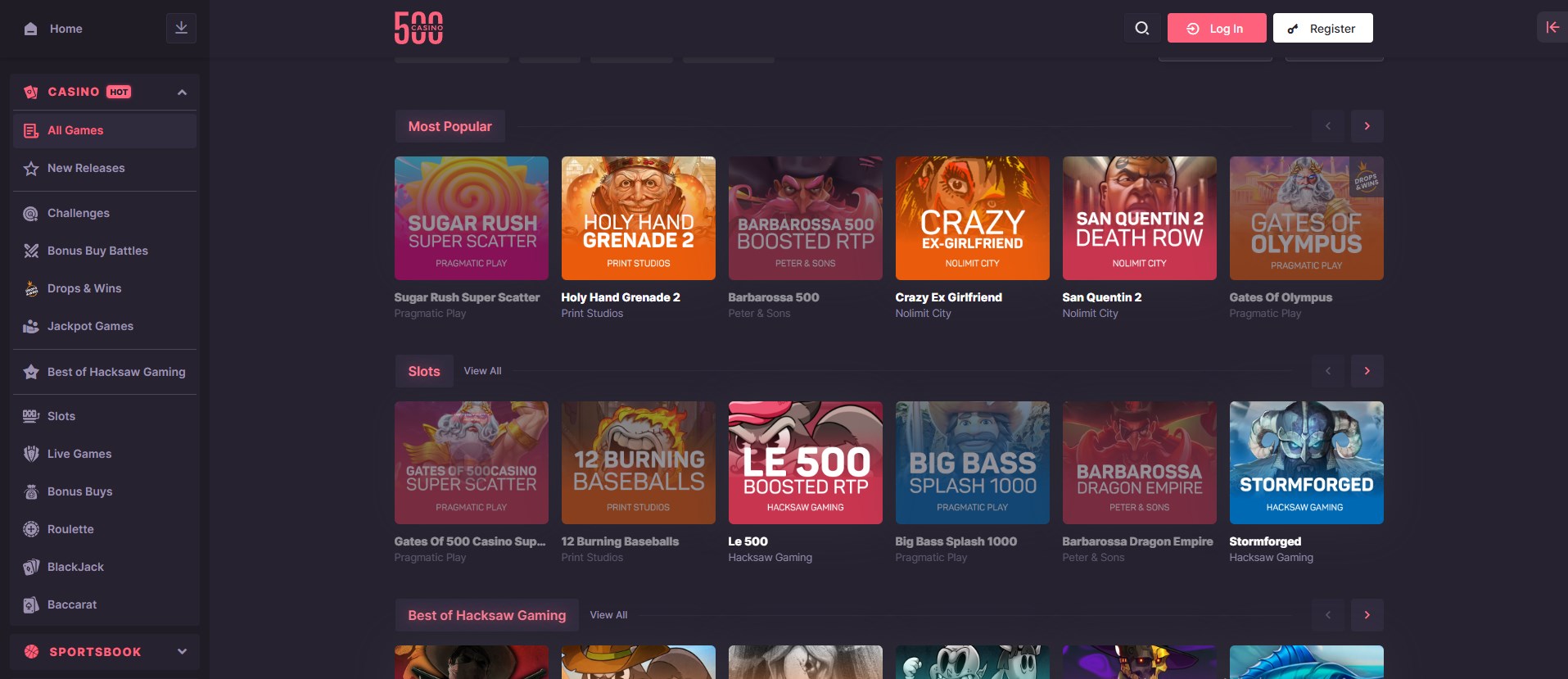Expand the Sportsbook section chevron
The width and height of the screenshot is (1568, 679).
(x=182, y=652)
